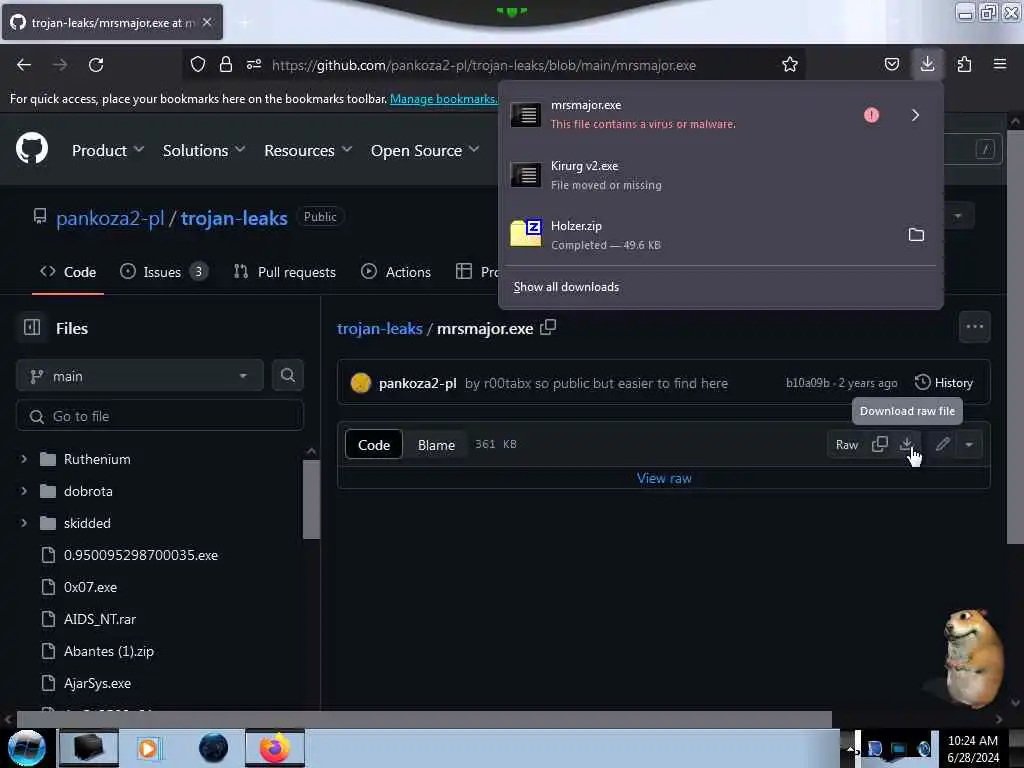Image resolution: width=1024 pixels, height=768 pixels.
Task: Show details arrow for mrsmajor.exe download
Action: 915,115
